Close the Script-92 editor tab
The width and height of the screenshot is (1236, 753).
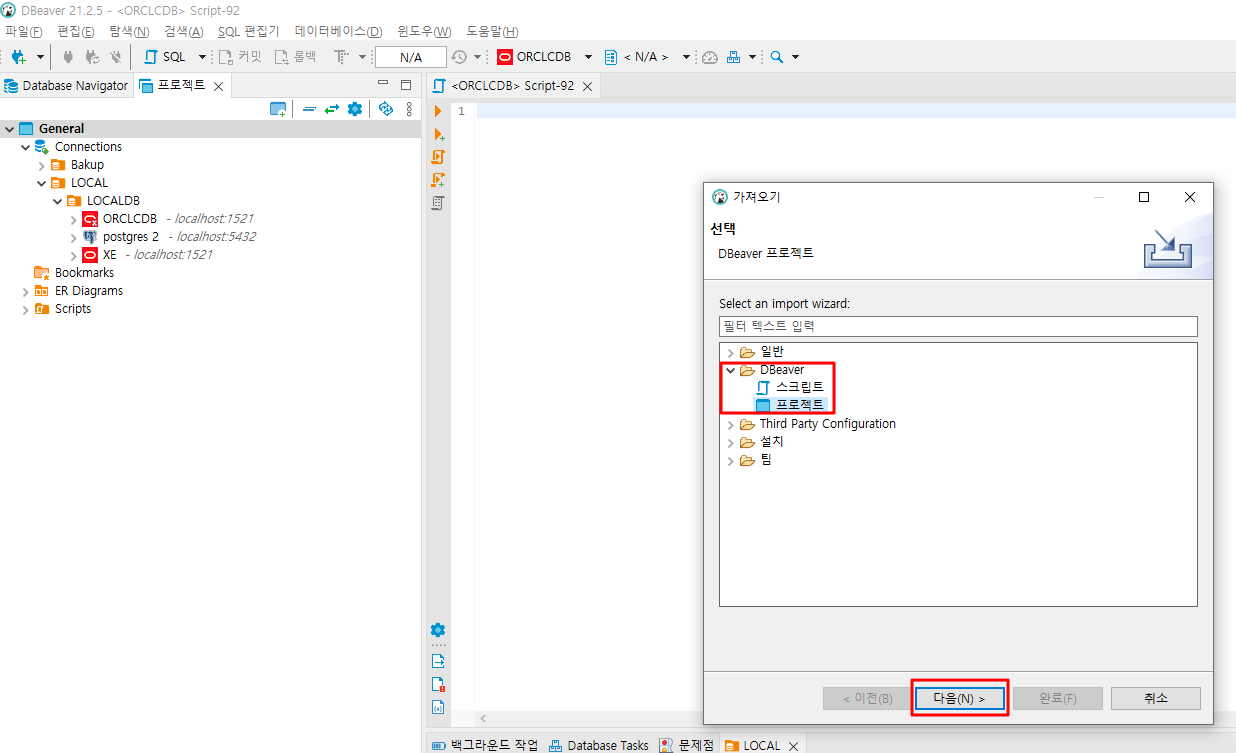(x=587, y=87)
